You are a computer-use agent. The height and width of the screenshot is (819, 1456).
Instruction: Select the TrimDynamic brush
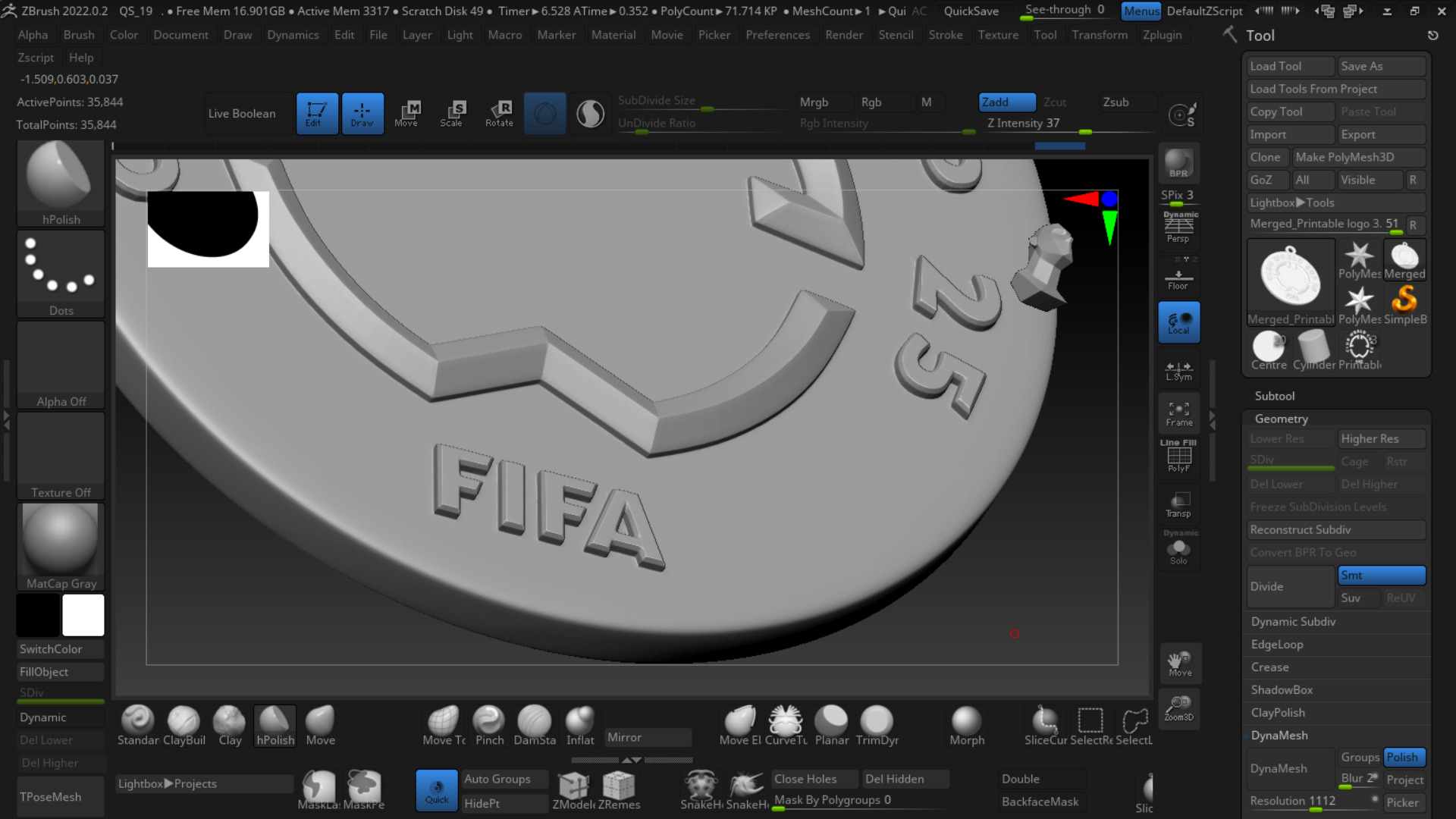(877, 726)
